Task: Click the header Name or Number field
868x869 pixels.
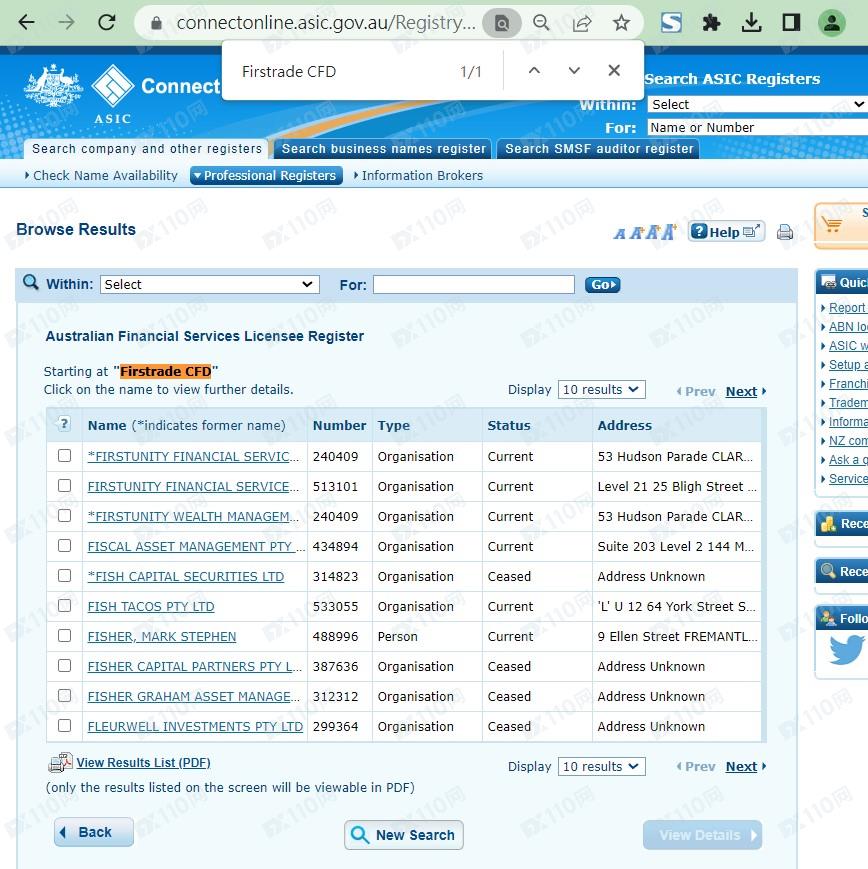Action: (x=757, y=127)
